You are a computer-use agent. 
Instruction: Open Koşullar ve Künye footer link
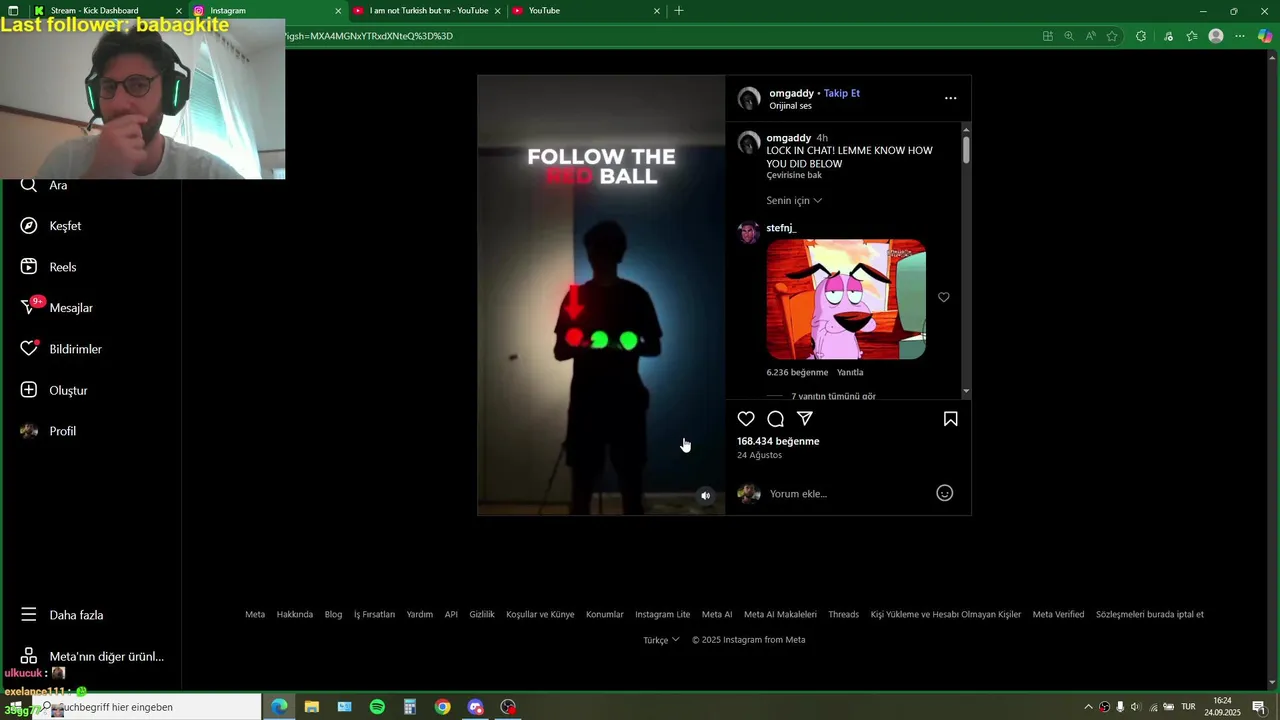pos(540,614)
